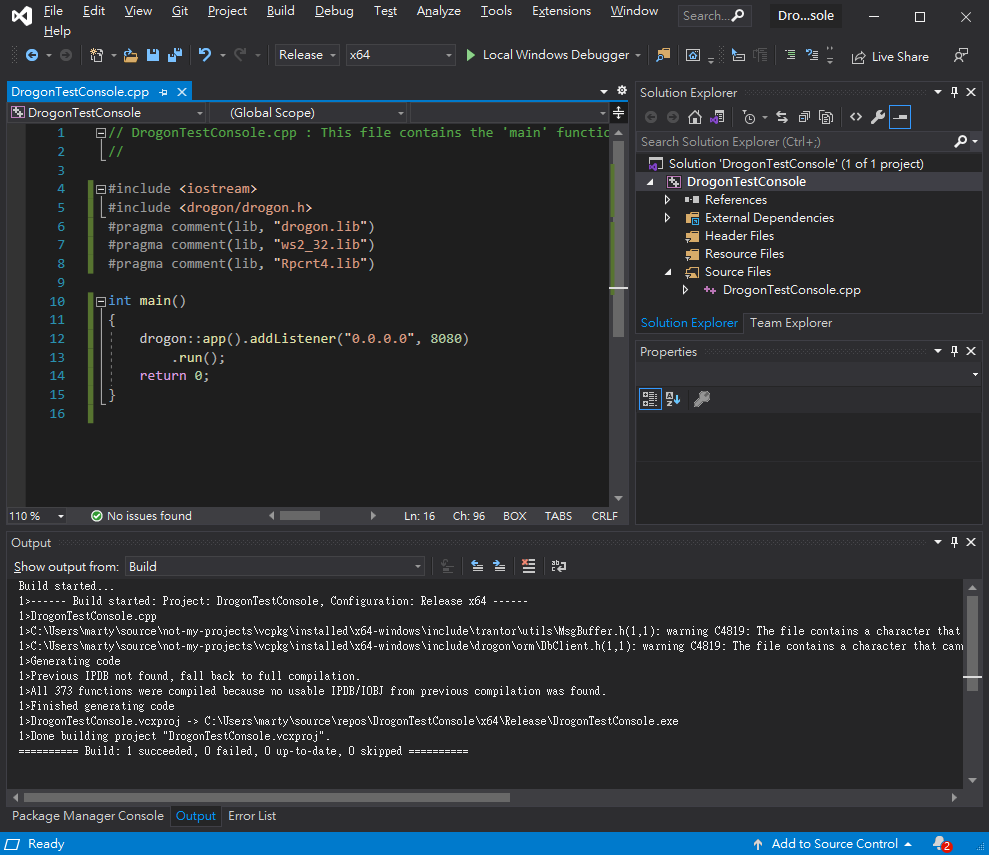989x855 pixels.
Task: Expand the External Dependencies node
Action: [x=668, y=217]
